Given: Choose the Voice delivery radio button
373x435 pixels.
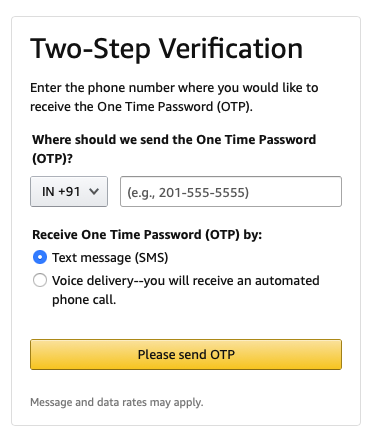Looking at the screenshot, I should pos(40,280).
